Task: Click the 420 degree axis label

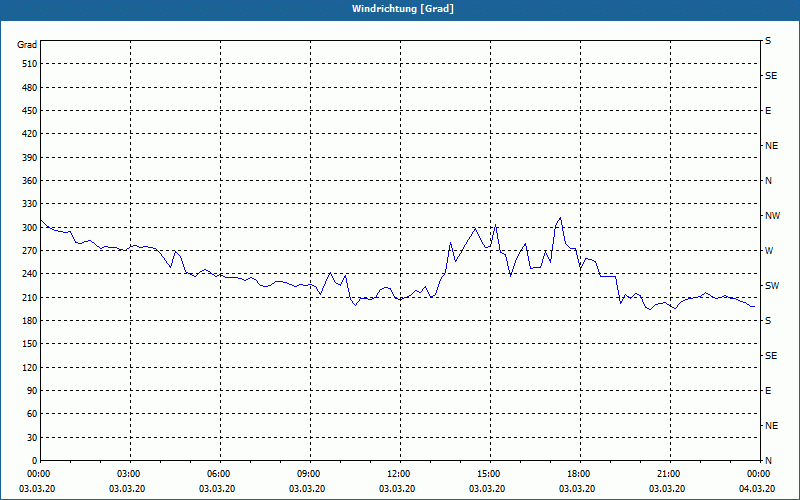Action: (30, 134)
